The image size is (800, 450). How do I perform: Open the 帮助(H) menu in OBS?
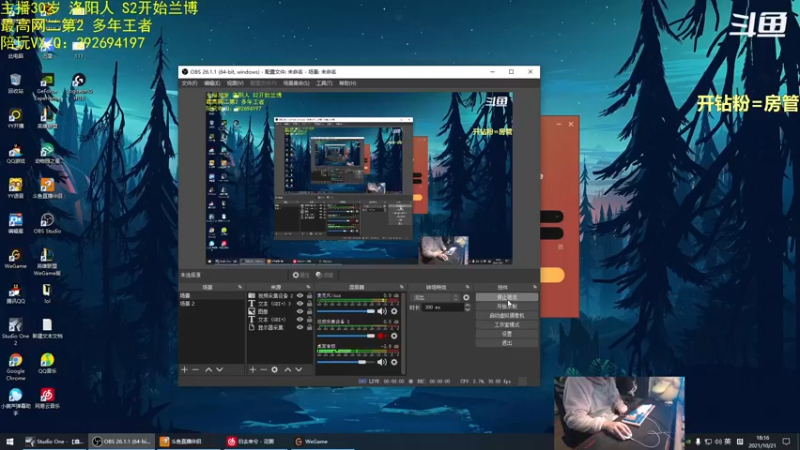point(347,83)
